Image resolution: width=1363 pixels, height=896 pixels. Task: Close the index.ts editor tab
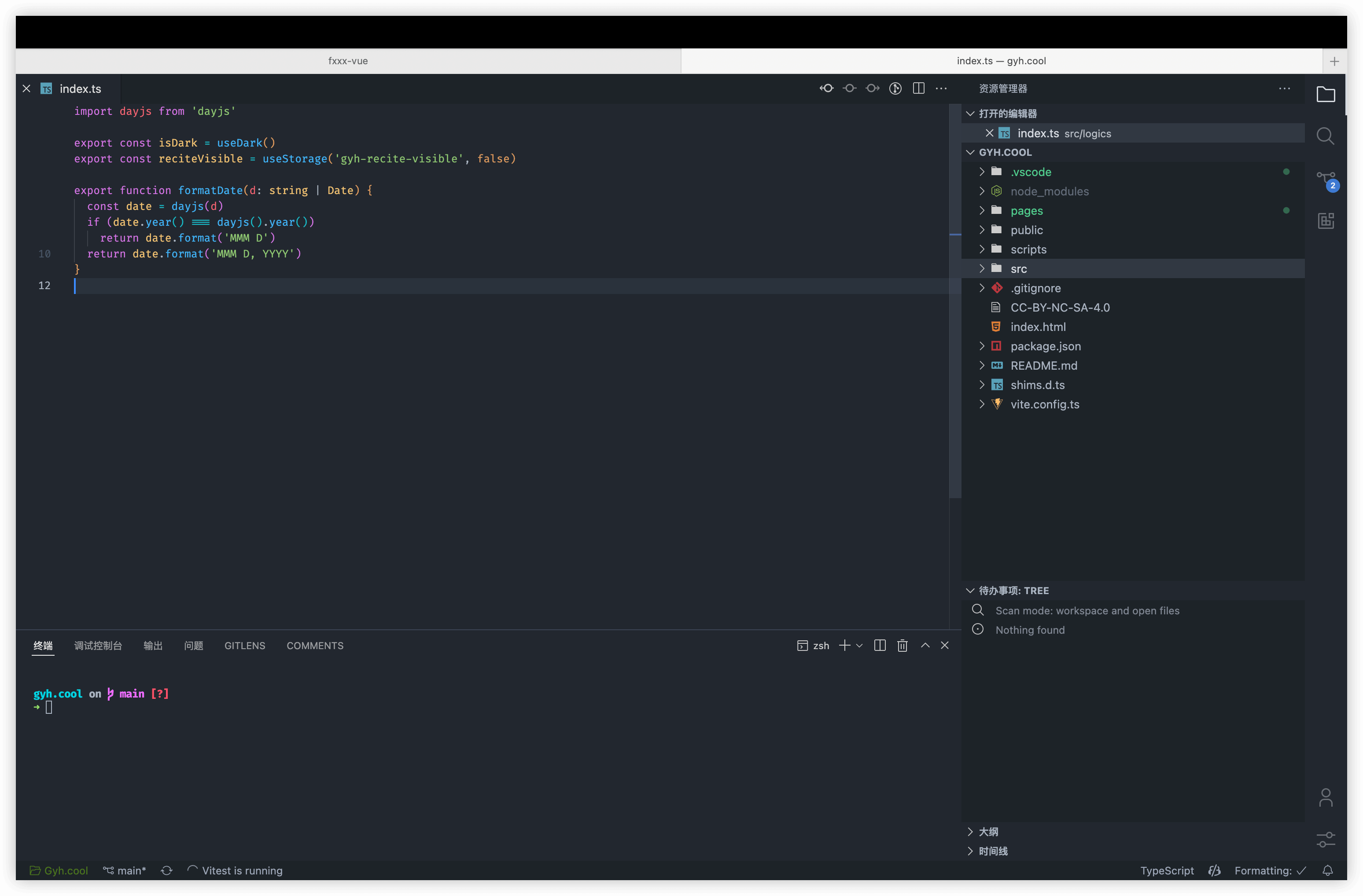(x=26, y=88)
